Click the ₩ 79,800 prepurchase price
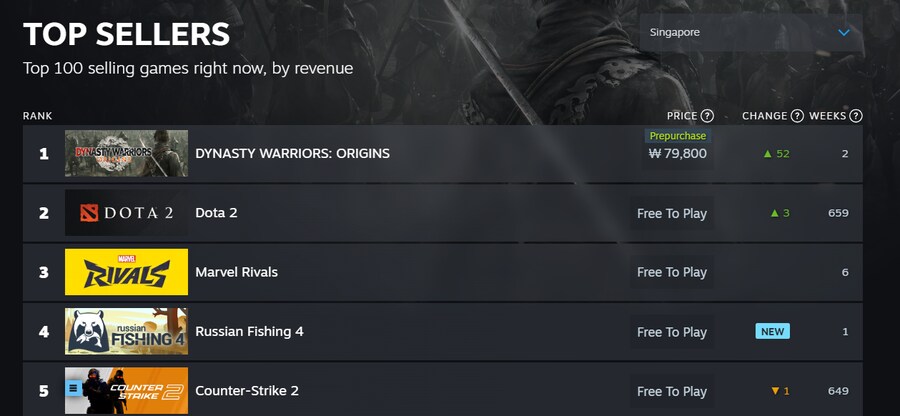The width and height of the screenshot is (900, 416). pyautogui.click(x=678, y=154)
